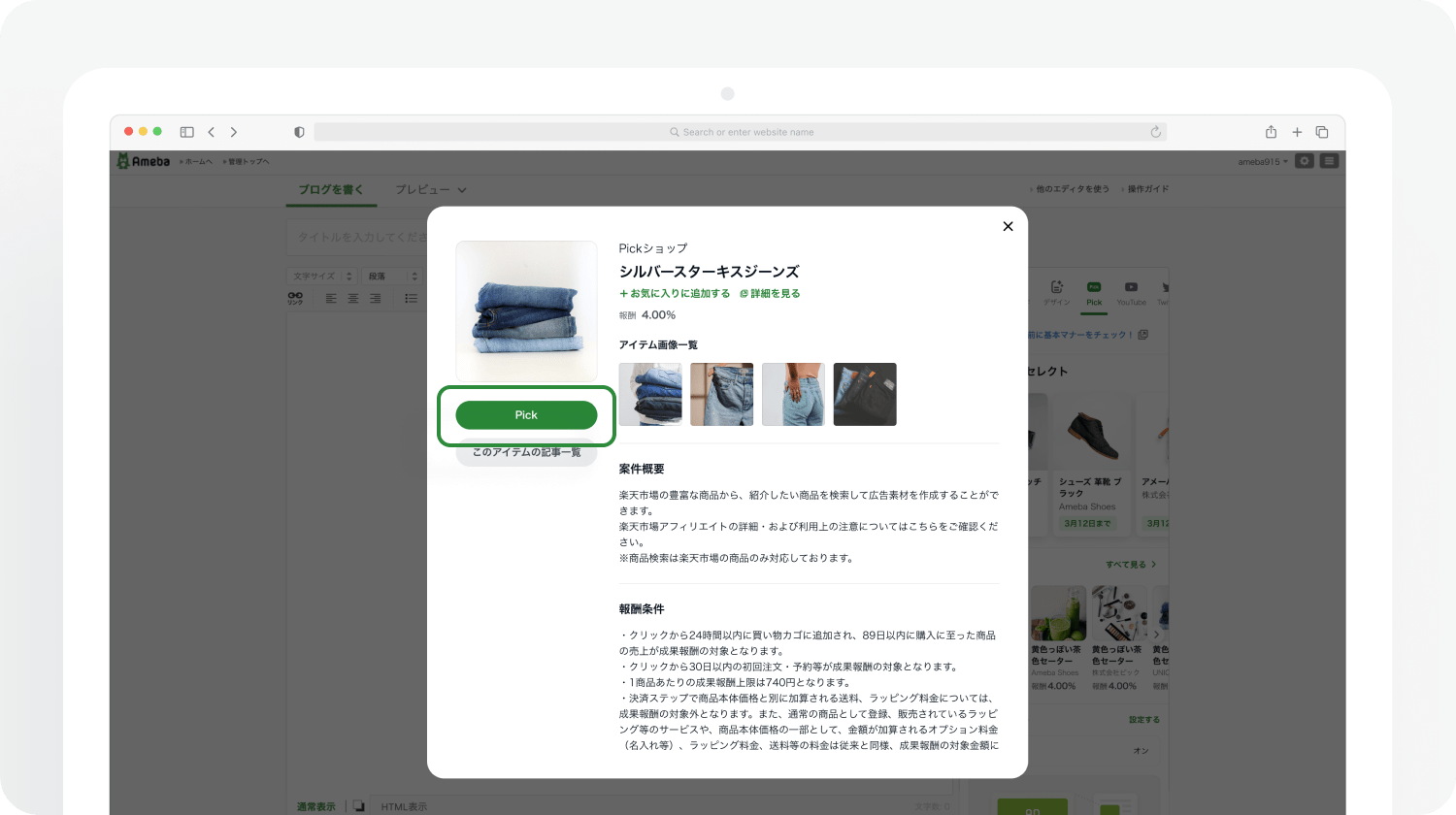Click the green Pick button

coord(526,414)
